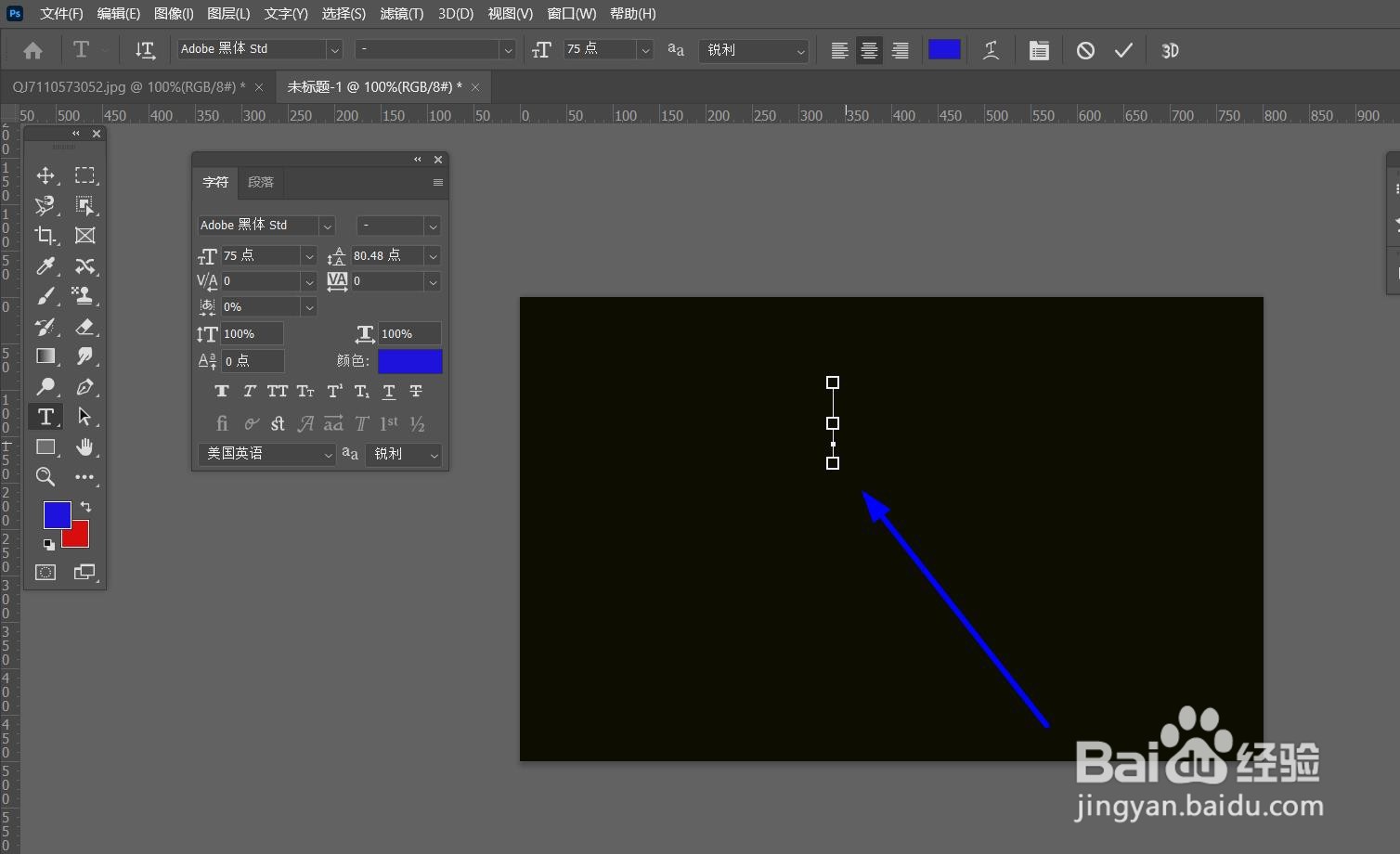Toggle Strikethrough in Character panel

pos(416,392)
